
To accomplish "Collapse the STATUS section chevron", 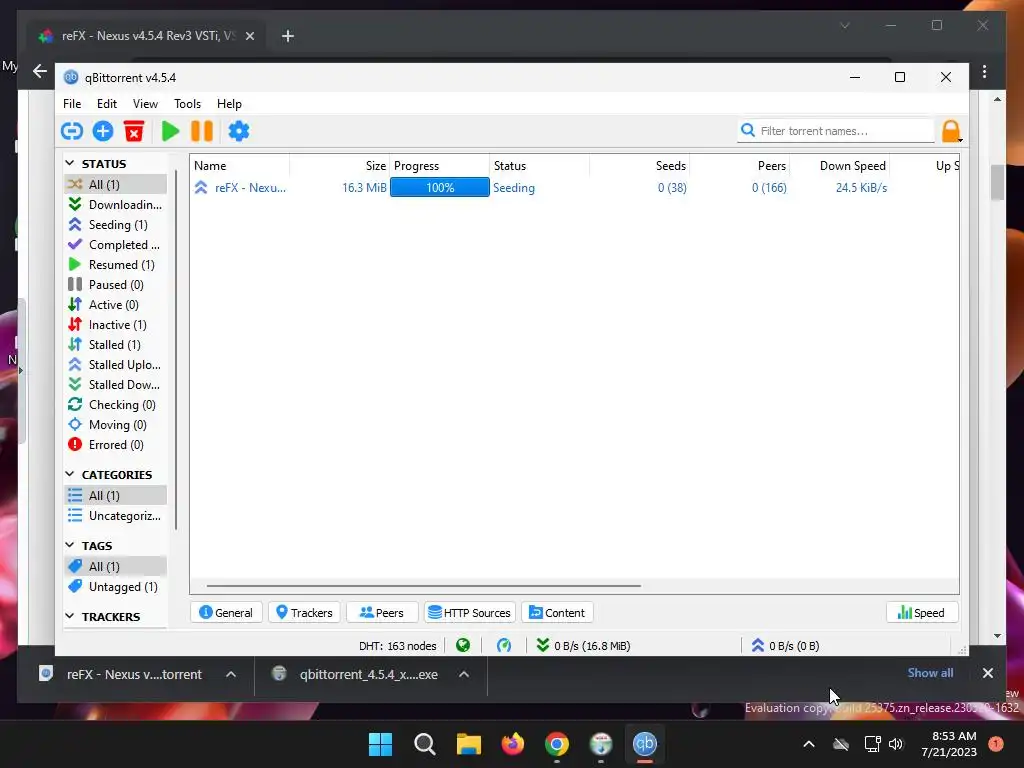I will 70,163.
